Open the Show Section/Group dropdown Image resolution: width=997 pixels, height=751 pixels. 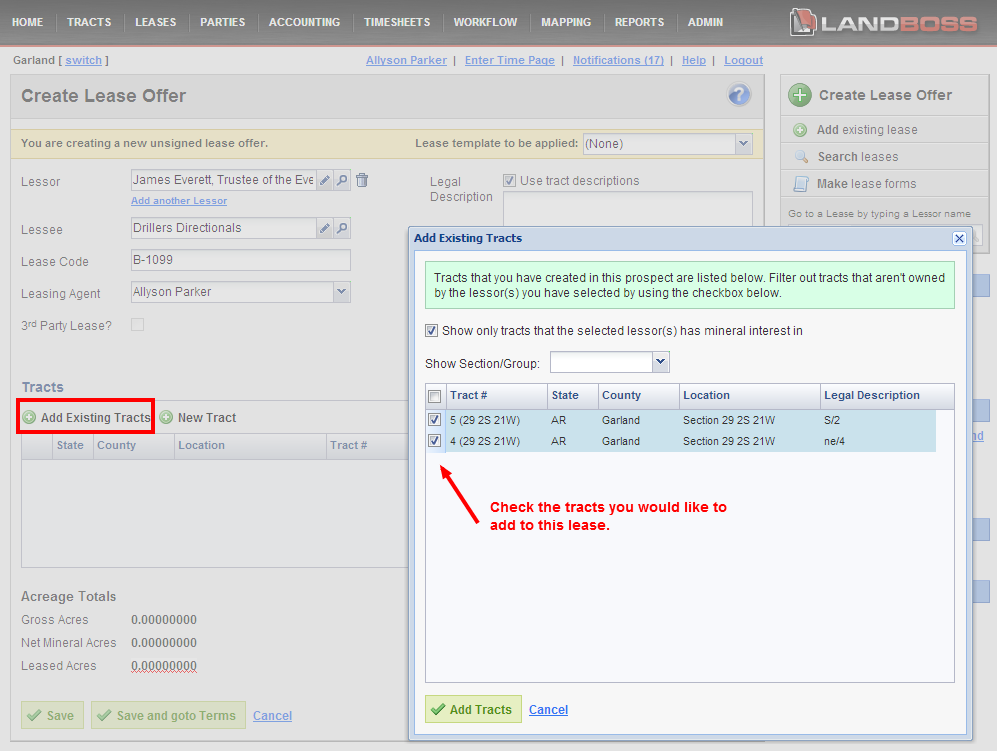click(660, 362)
